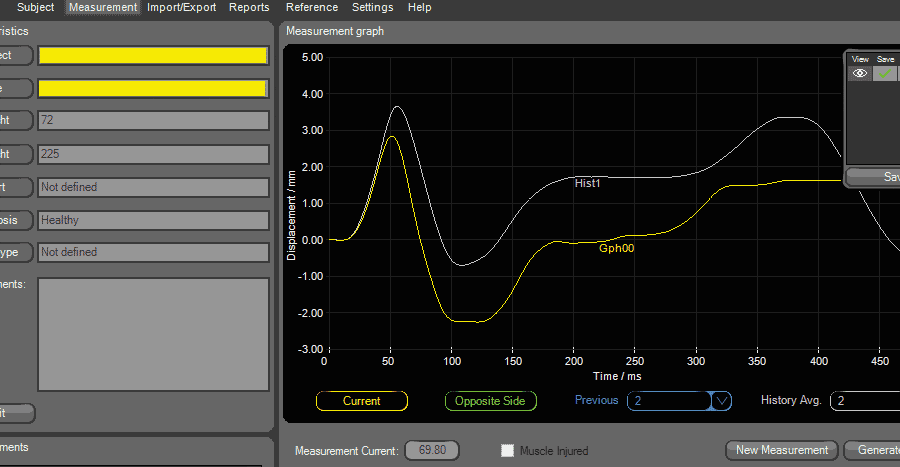Open the Previous dropdown arrow
Viewport: 900px width, 467px height.
click(721, 401)
